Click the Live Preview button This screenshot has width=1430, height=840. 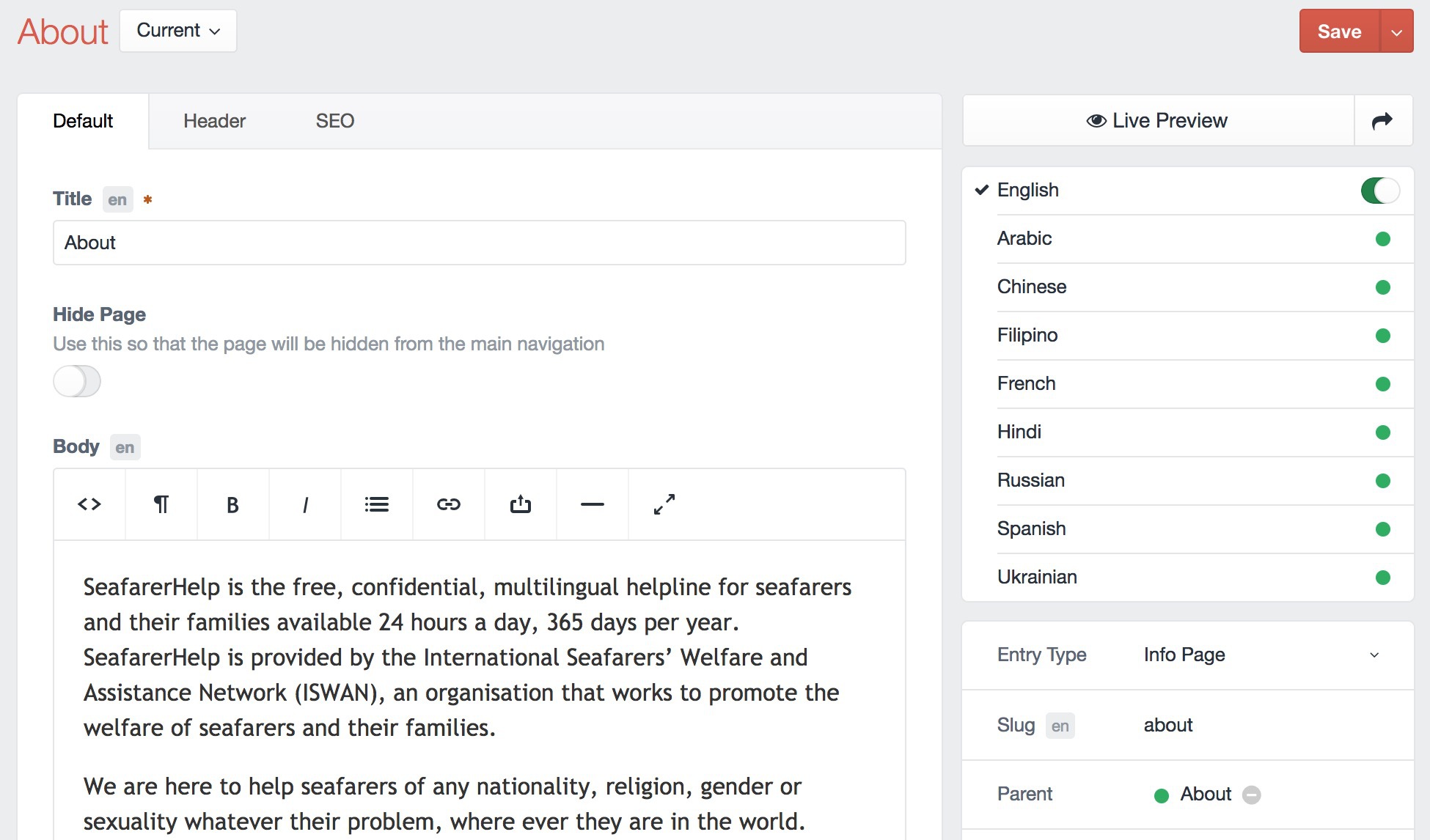tap(1158, 120)
